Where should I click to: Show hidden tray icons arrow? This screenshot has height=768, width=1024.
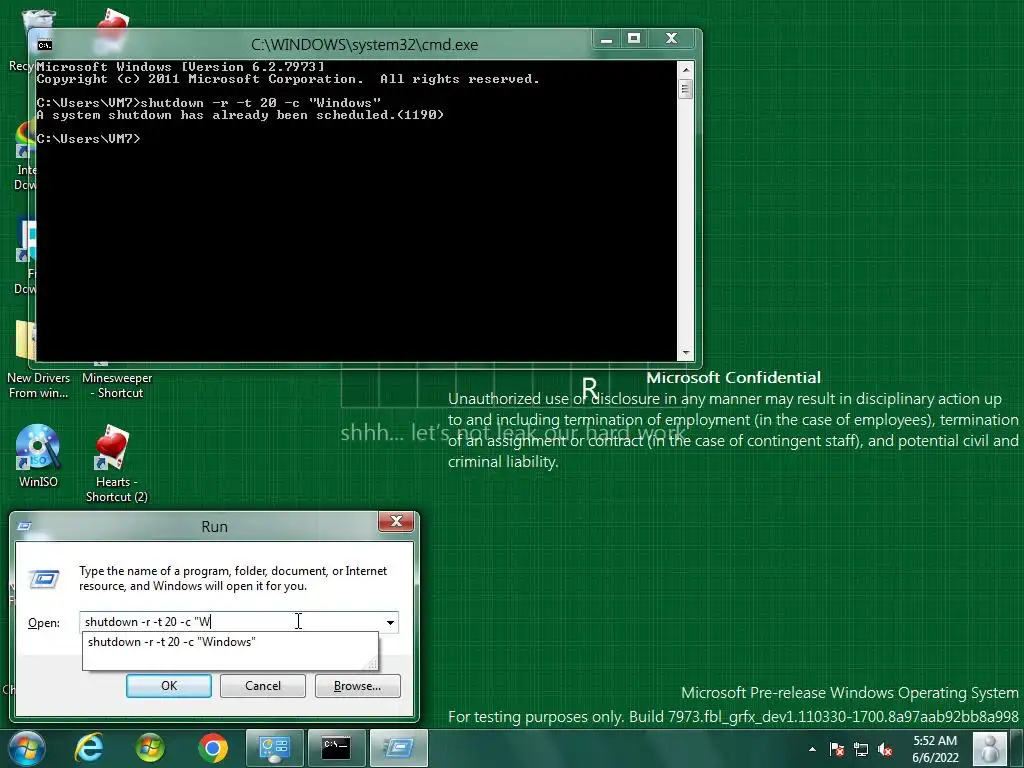click(812, 749)
